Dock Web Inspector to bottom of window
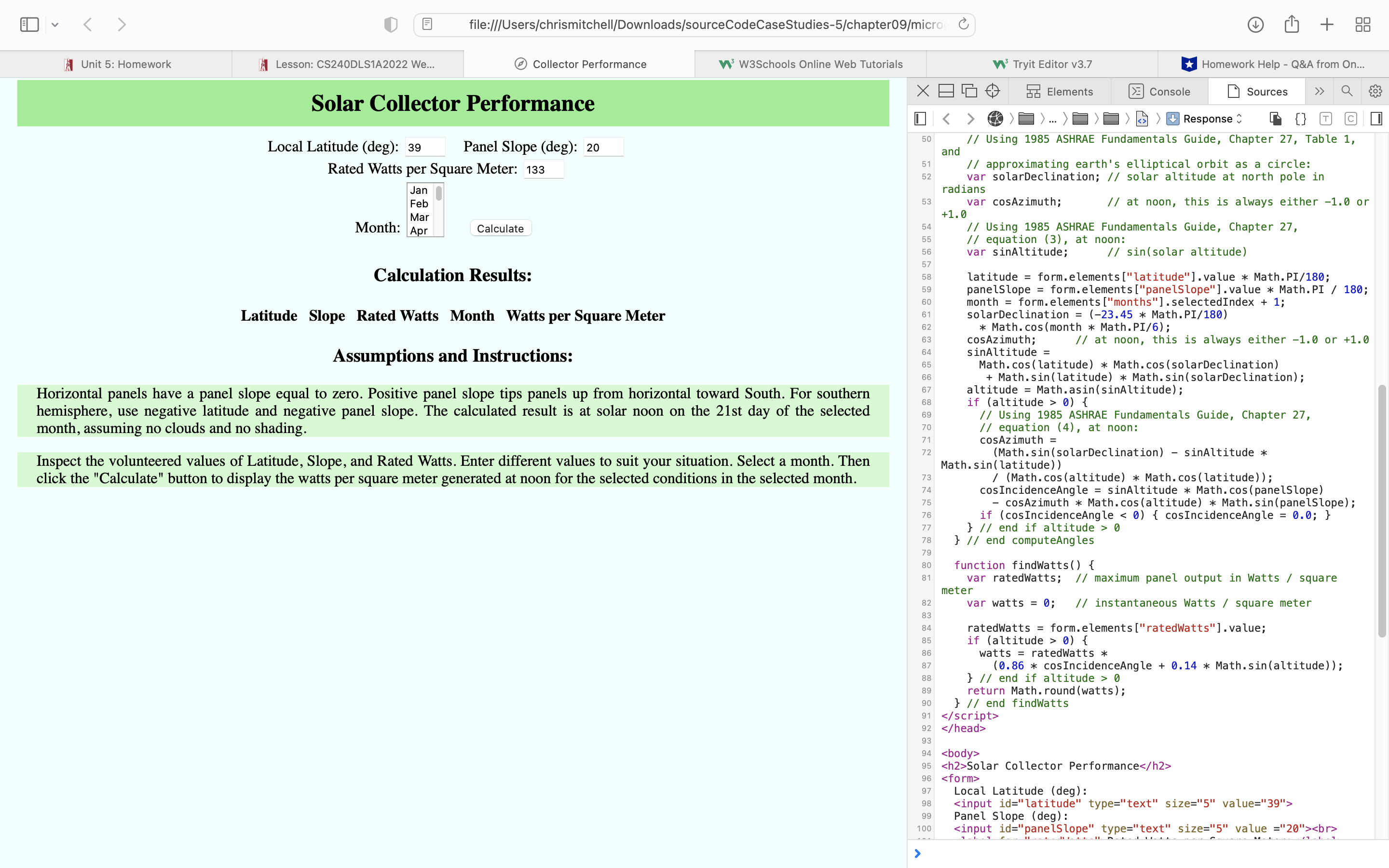 click(x=946, y=91)
